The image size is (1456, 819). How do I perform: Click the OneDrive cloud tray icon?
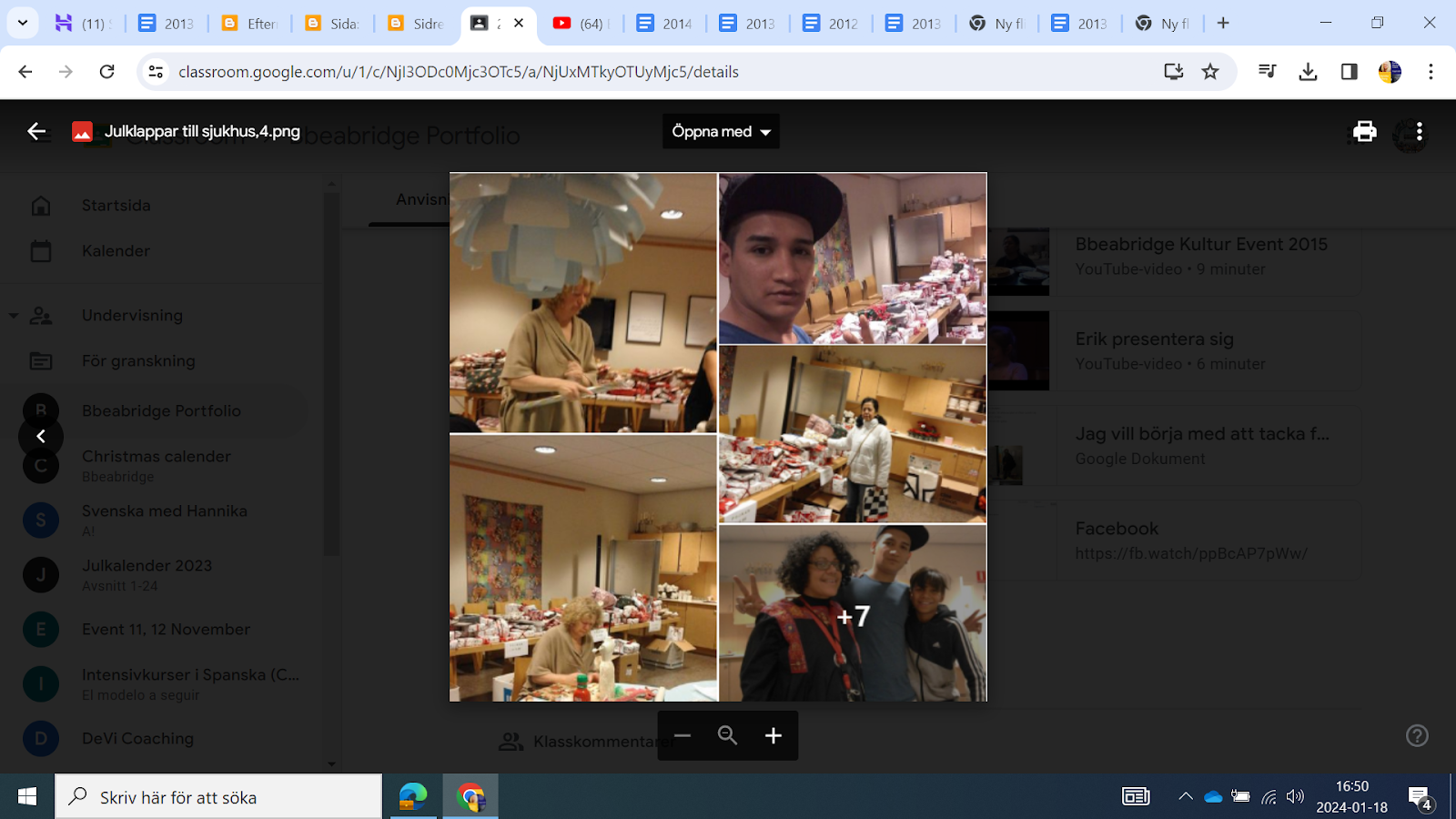(1213, 797)
